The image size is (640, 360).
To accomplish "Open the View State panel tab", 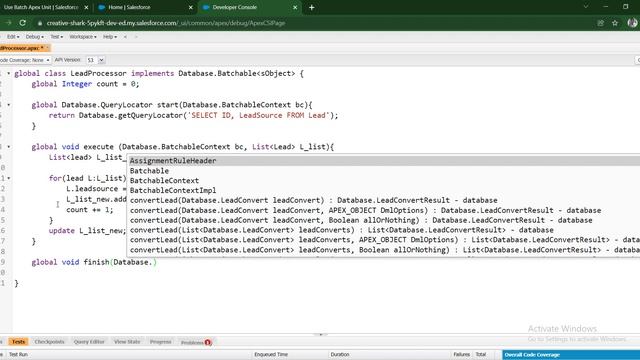I will (x=127, y=342).
